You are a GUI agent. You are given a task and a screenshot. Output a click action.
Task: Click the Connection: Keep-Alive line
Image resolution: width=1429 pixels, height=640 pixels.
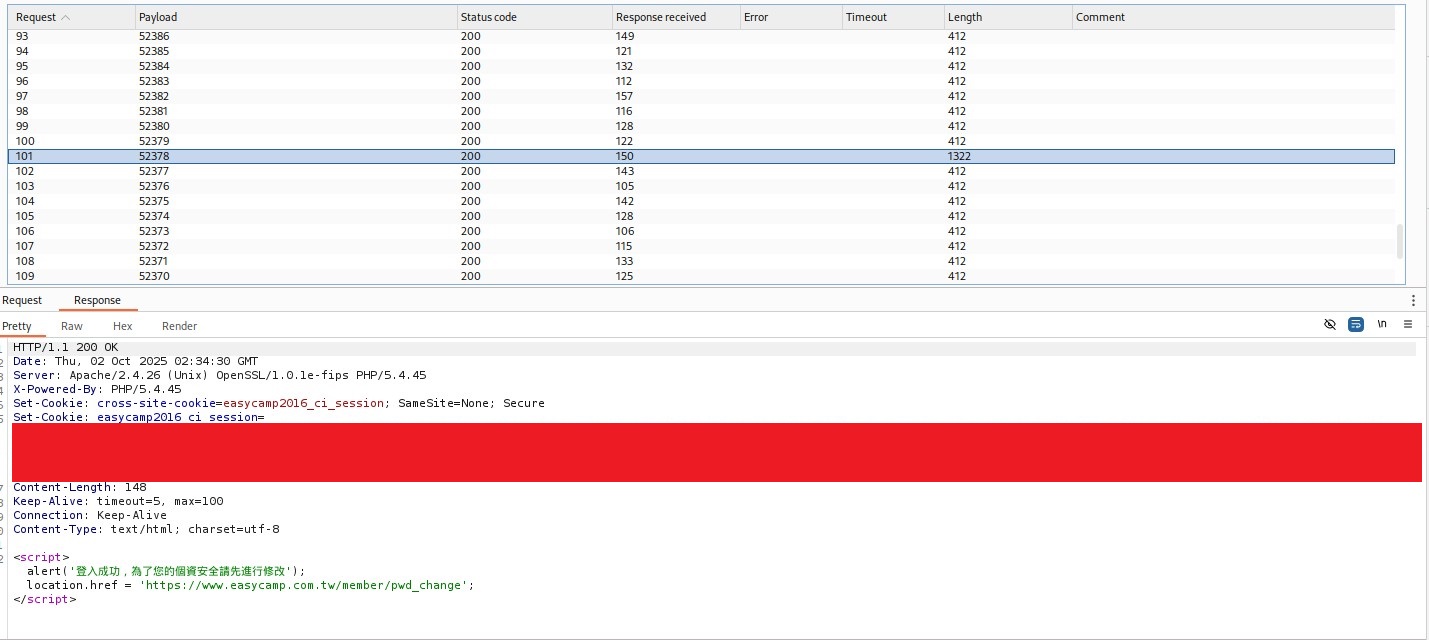(x=90, y=515)
